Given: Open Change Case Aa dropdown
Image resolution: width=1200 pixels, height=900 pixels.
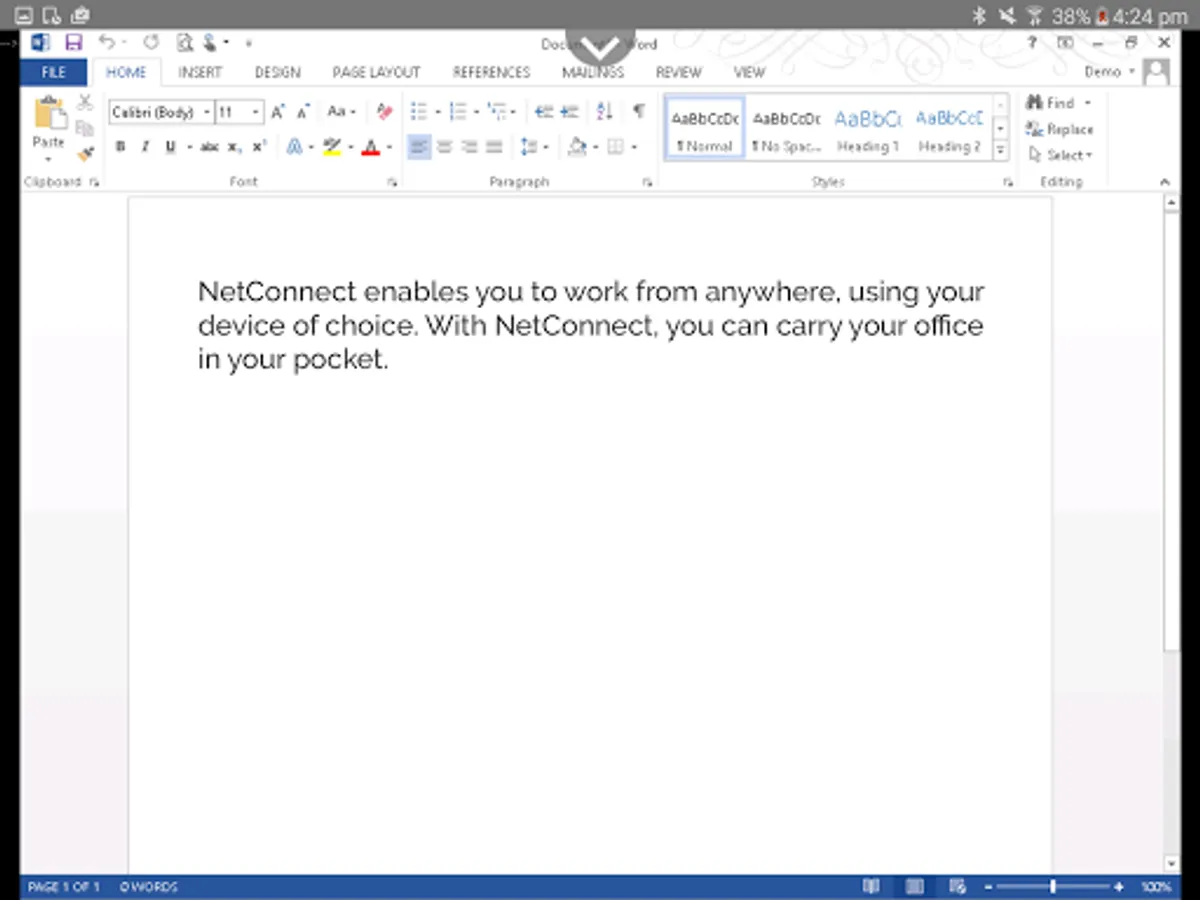Looking at the screenshot, I should point(341,112).
